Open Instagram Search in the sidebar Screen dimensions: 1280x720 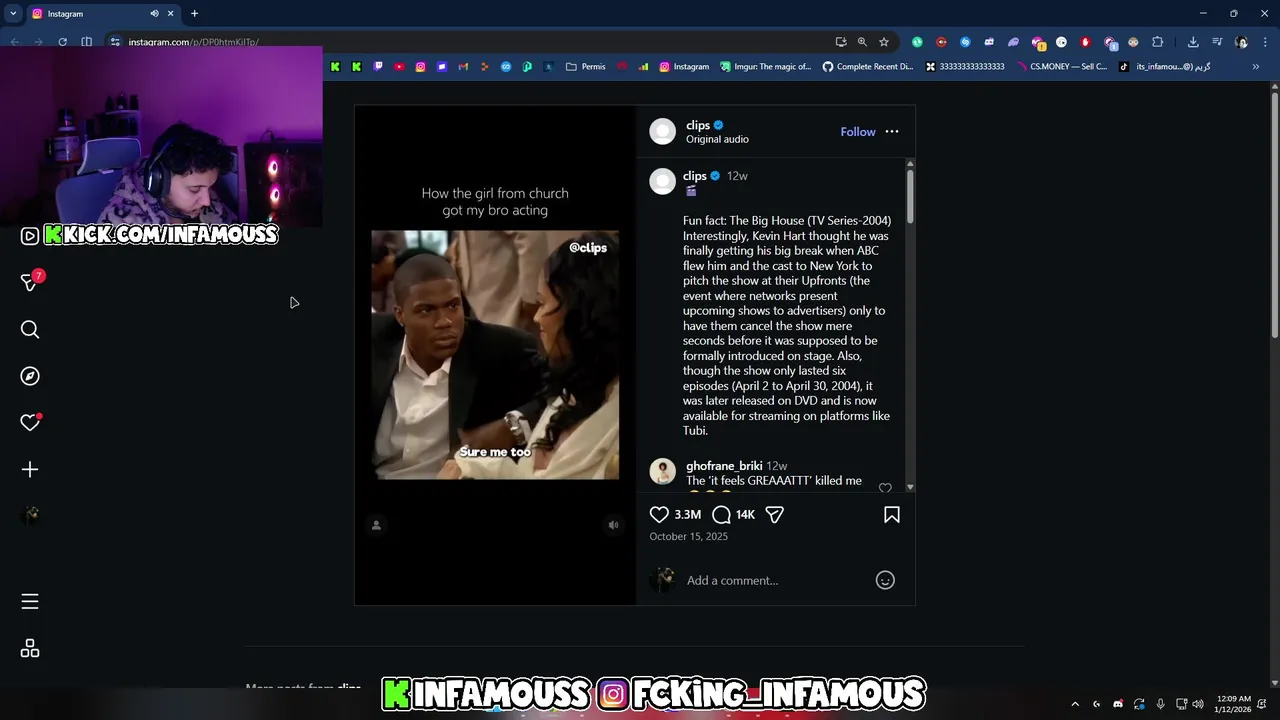(30, 330)
